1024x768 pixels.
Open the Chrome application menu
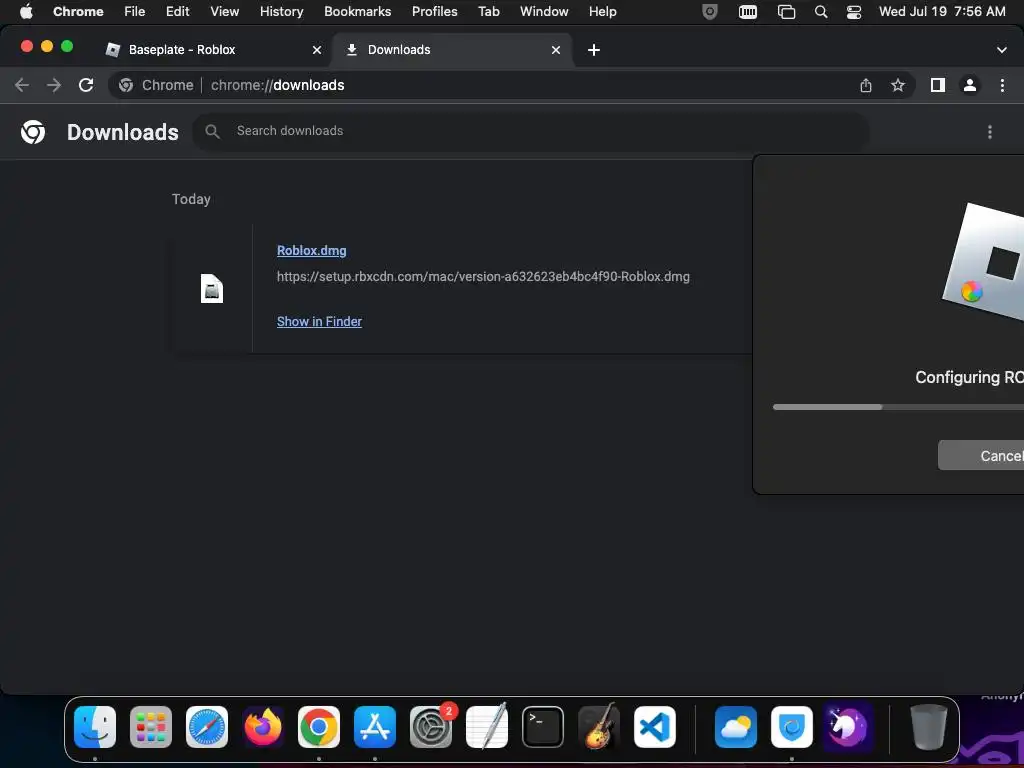pyautogui.click(x=78, y=12)
